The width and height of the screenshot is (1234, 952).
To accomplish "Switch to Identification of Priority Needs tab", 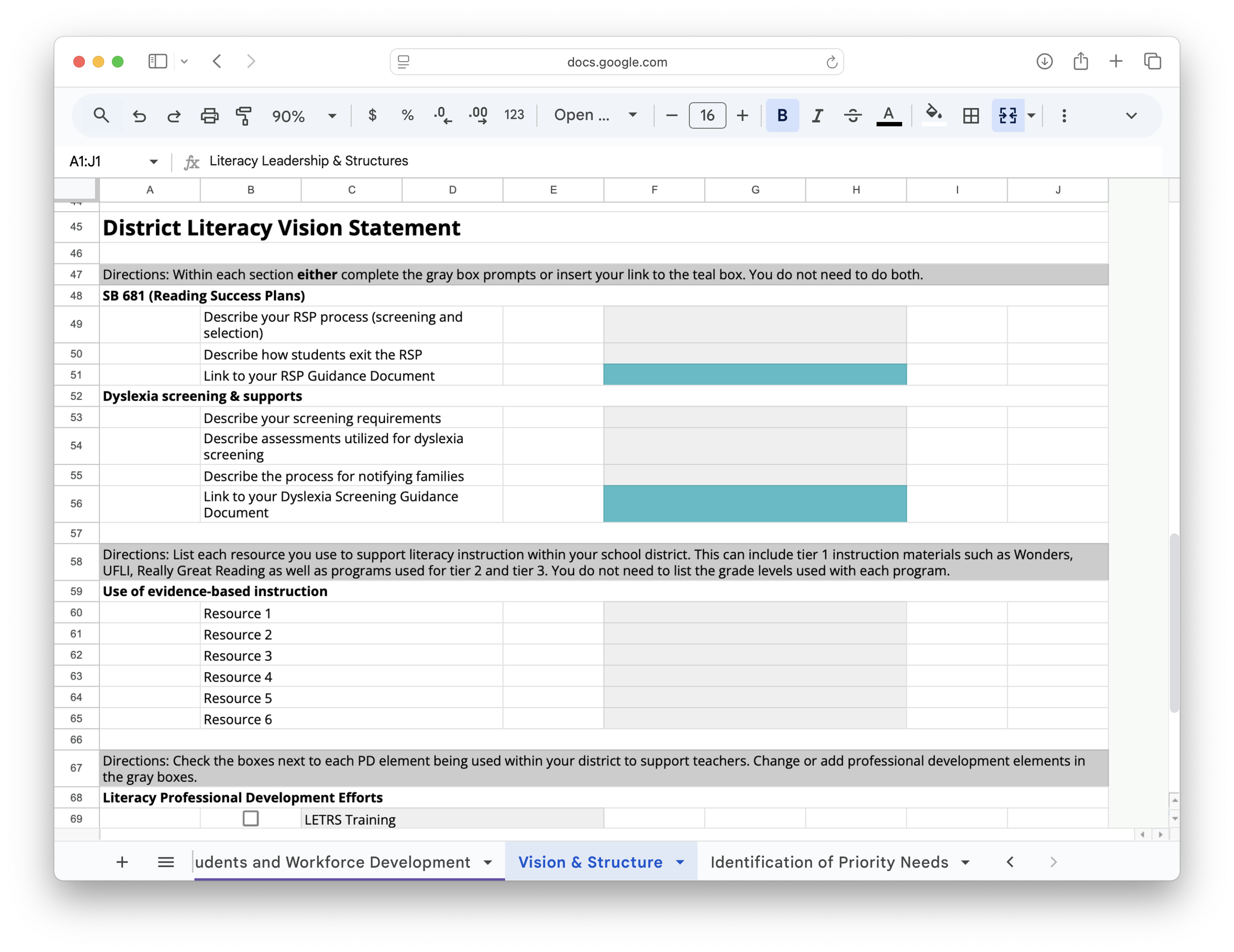I will (x=828, y=862).
